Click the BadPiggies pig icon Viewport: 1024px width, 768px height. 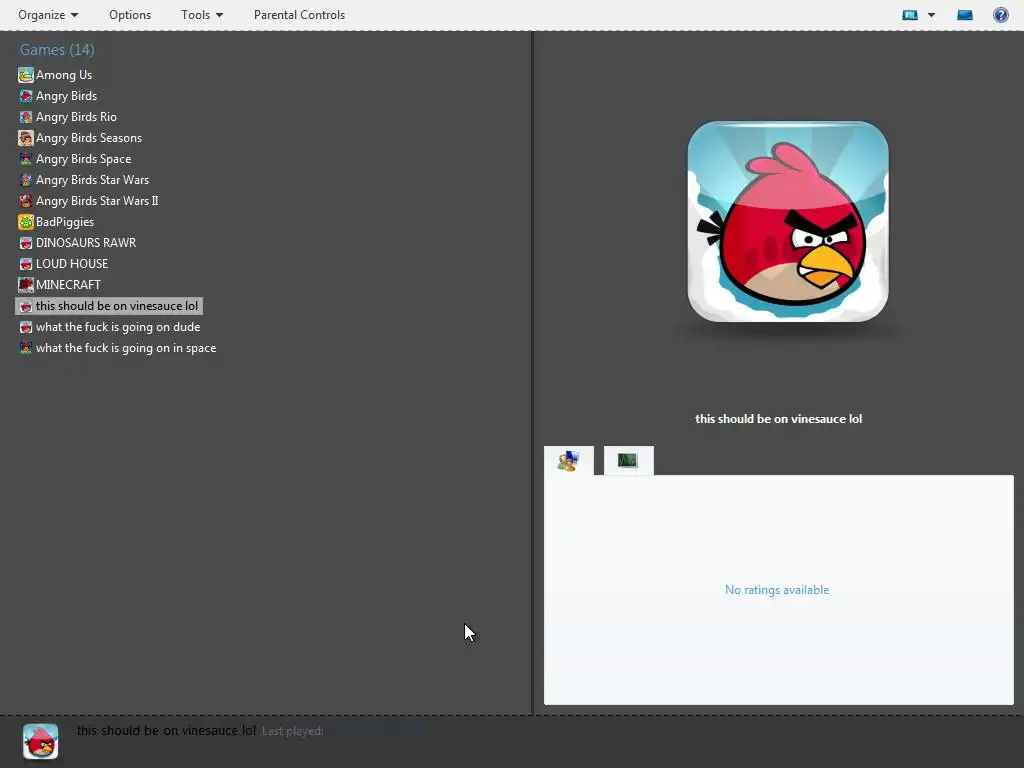25,222
